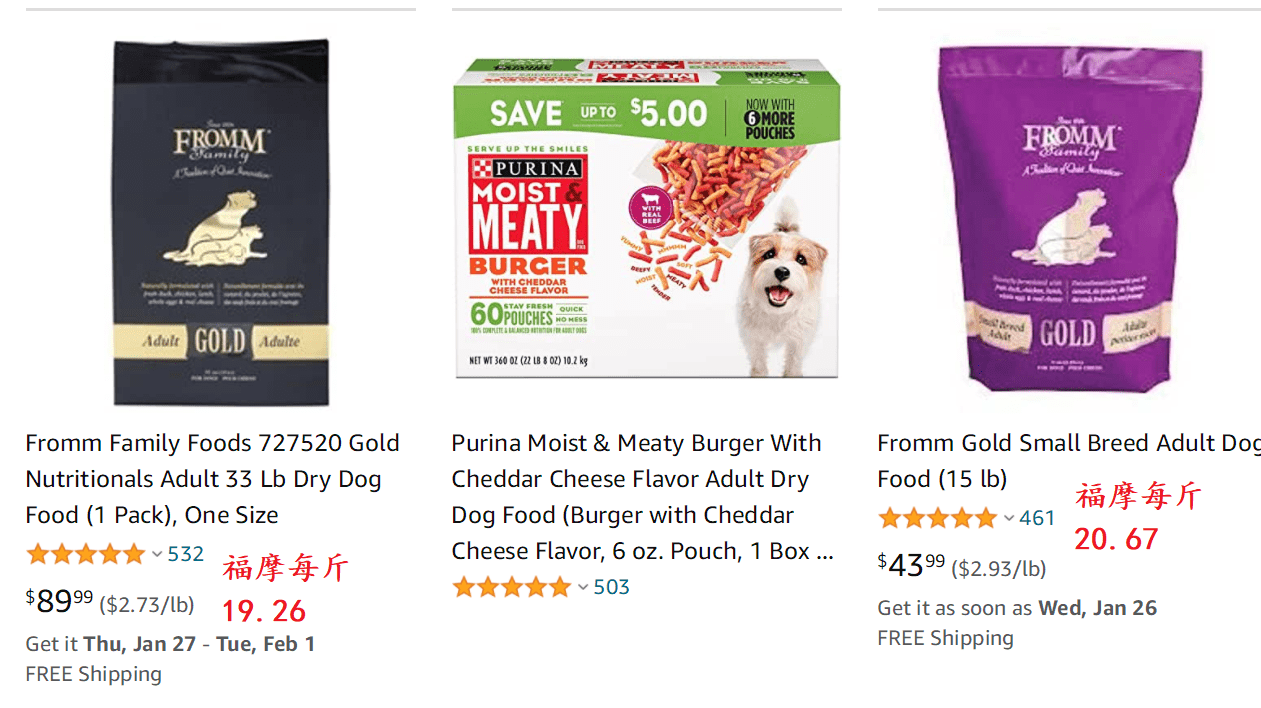The image size is (1261, 708).
Task: Expand rating dropdown arrow beside 503 reviews
Action: coord(583,587)
